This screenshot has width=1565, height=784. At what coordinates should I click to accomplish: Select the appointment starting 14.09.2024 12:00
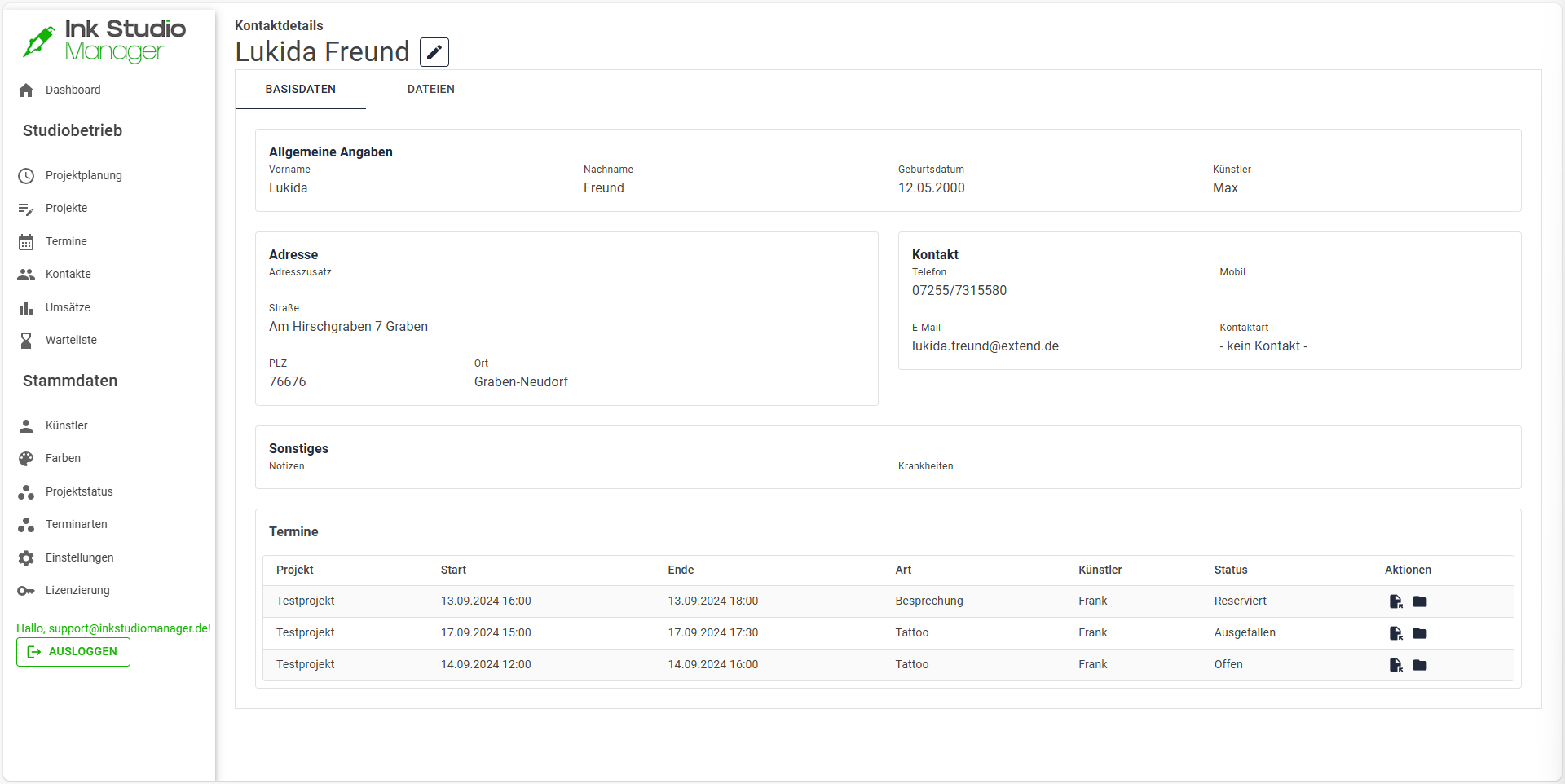888,665
